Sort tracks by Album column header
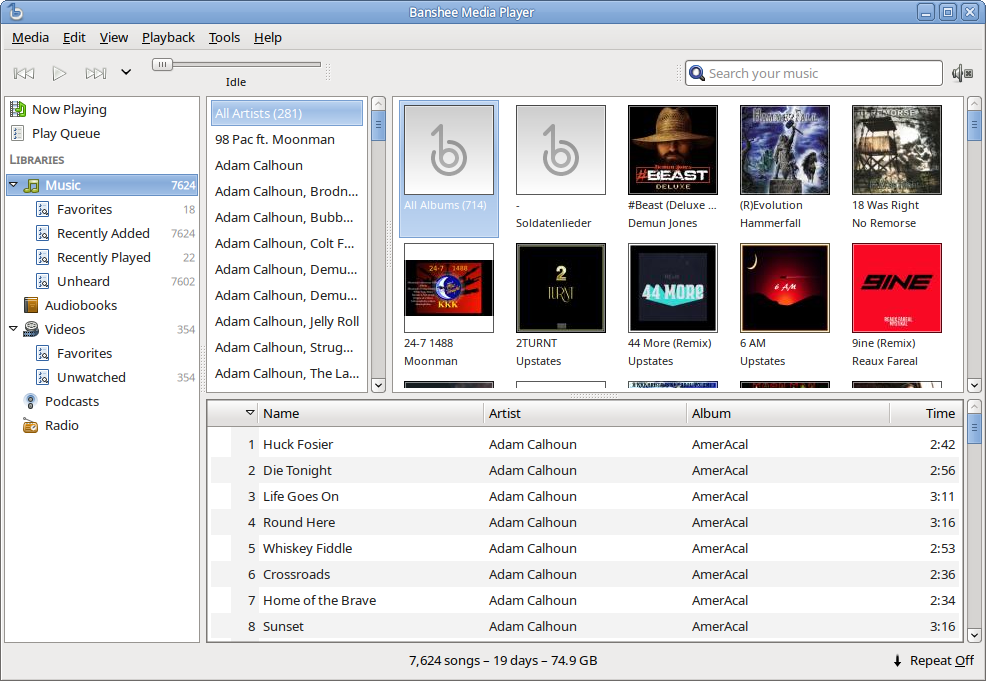 click(x=789, y=413)
